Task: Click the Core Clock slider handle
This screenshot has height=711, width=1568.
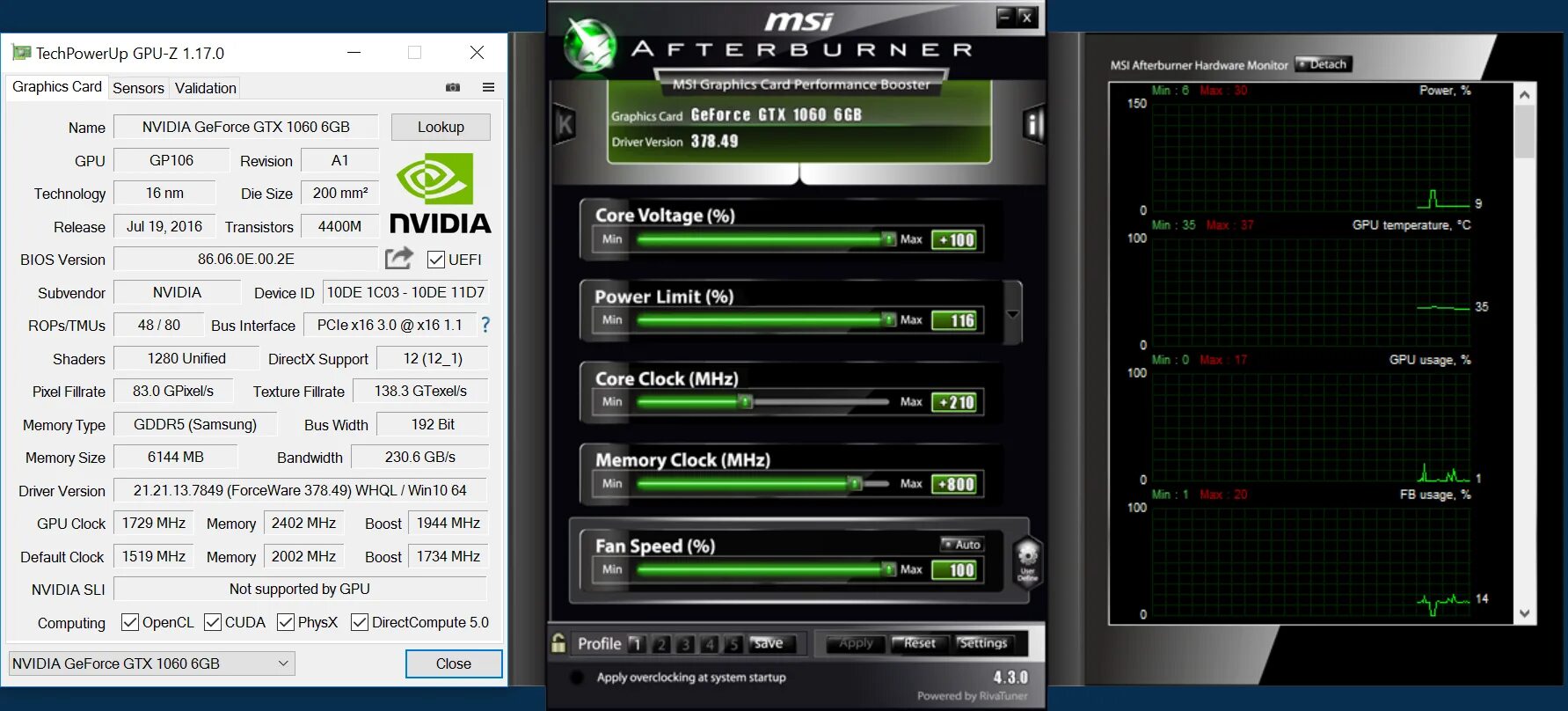Action: [746, 402]
